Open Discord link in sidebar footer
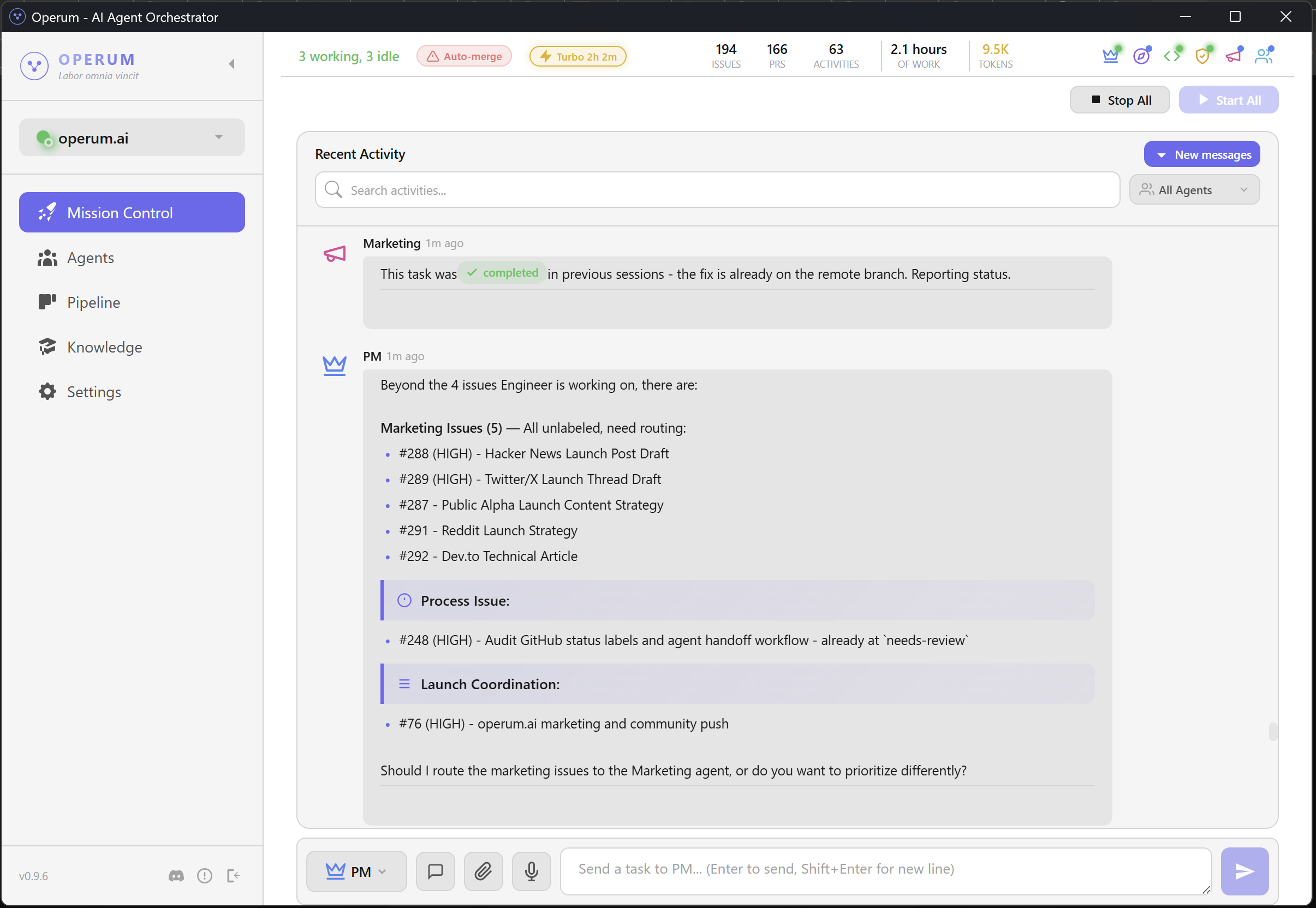 tap(176, 876)
